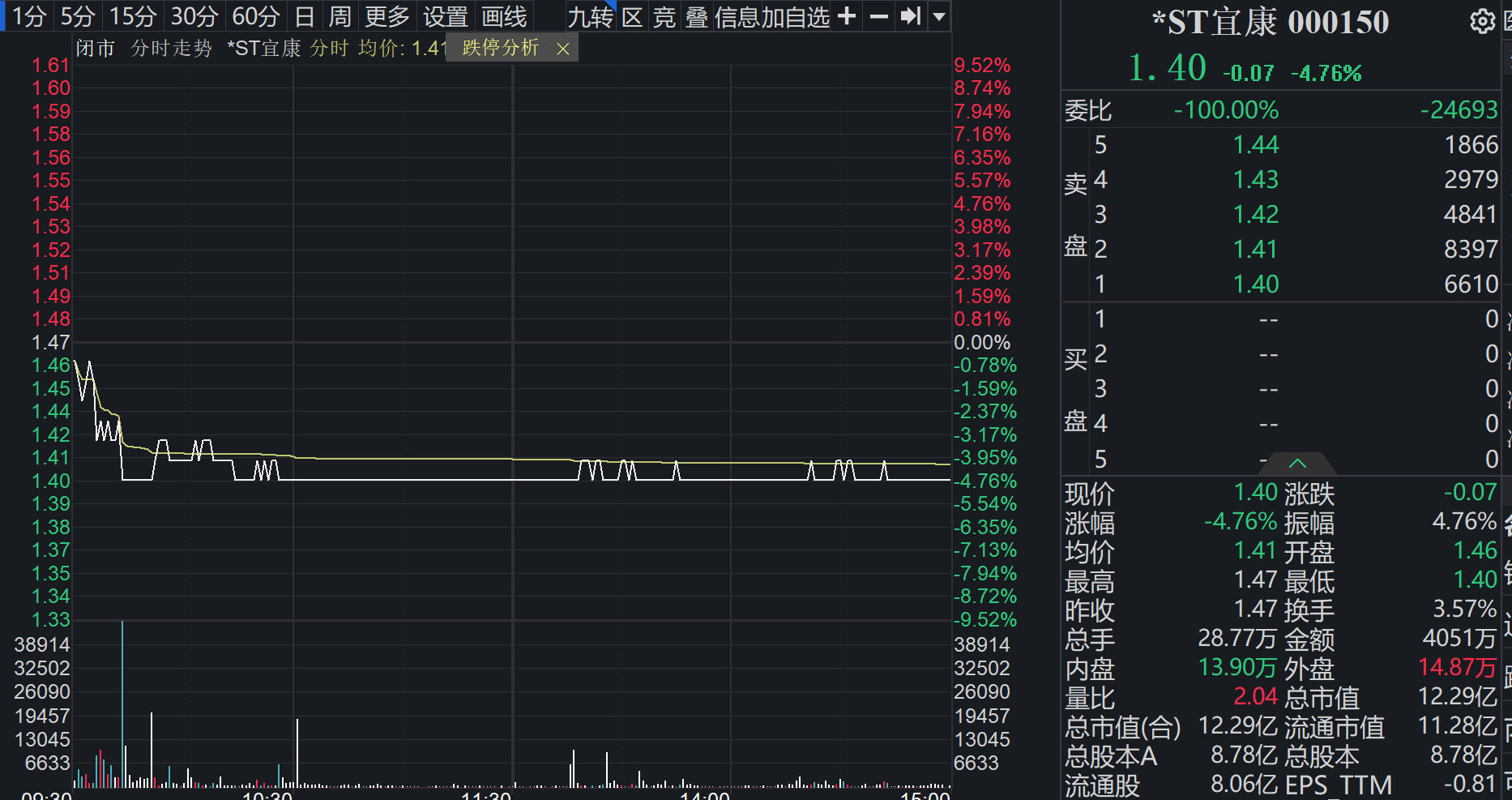The height and width of the screenshot is (800, 1512).
Task: Click the 总手 value 28.77万
Action: pos(1238,638)
